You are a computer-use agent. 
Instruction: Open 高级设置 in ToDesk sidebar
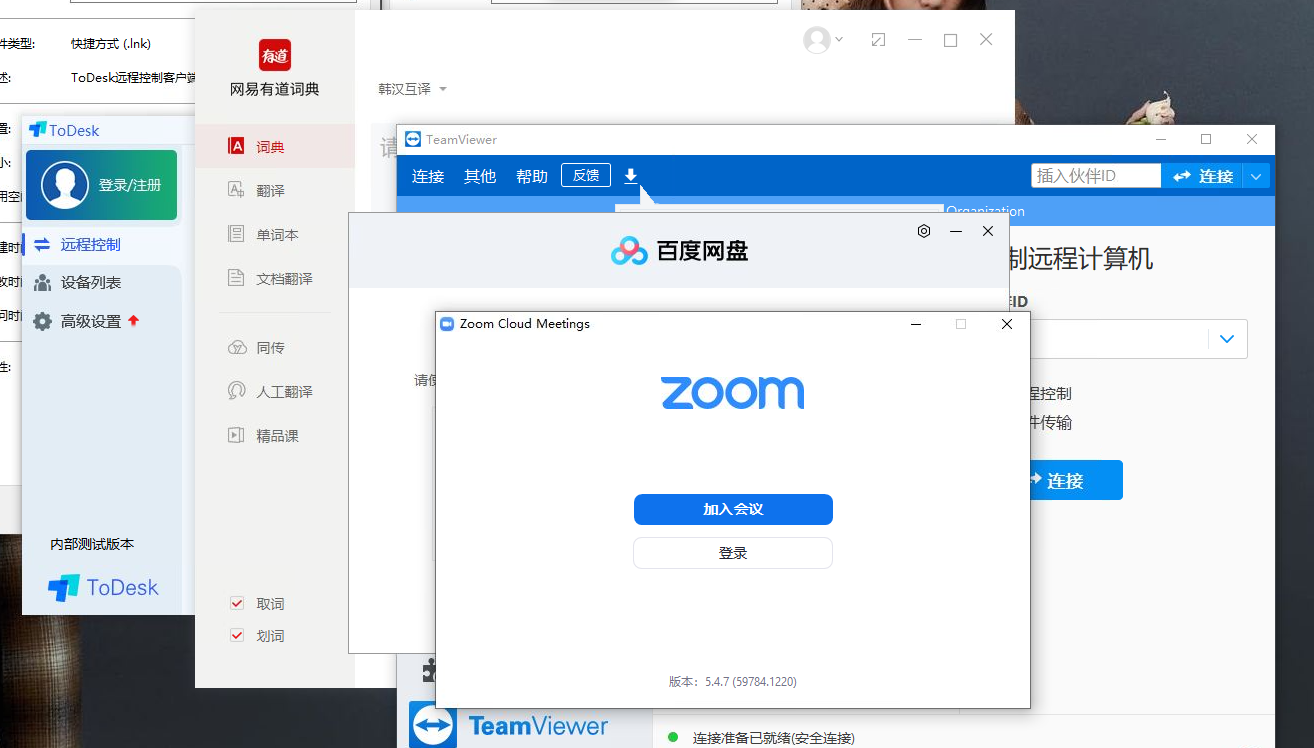pyautogui.click(x=90, y=321)
